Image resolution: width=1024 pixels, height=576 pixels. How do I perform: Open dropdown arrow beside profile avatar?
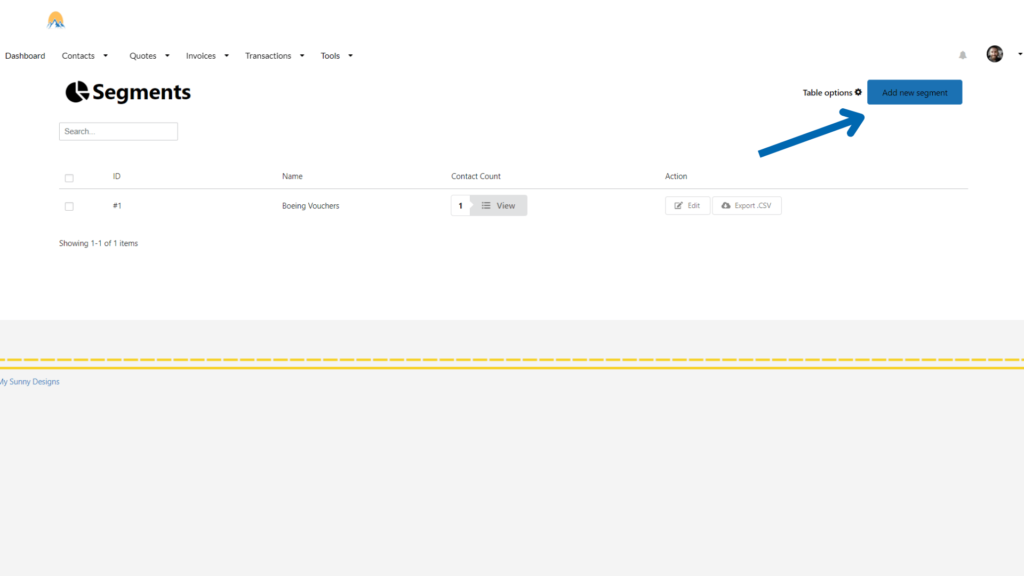[x=1019, y=54]
